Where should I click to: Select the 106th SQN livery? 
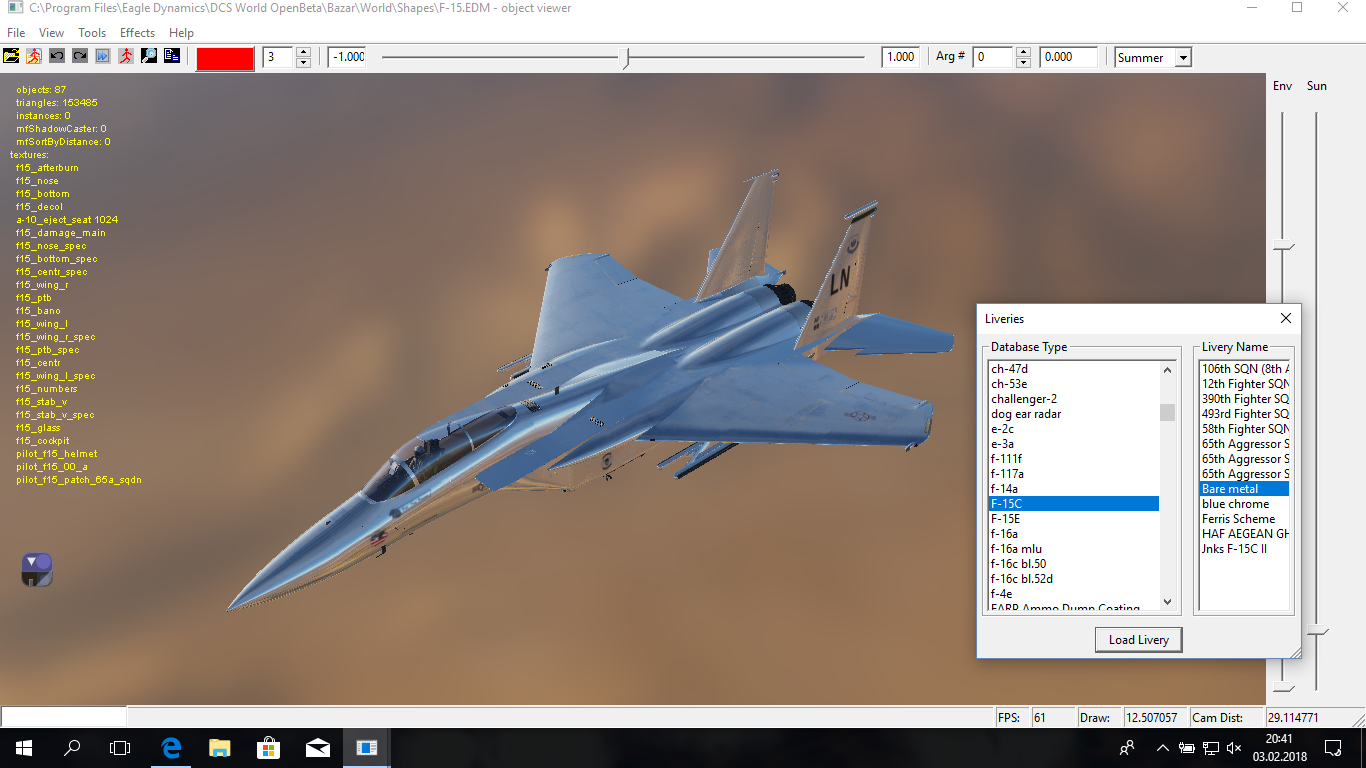click(x=1244, y=369)
